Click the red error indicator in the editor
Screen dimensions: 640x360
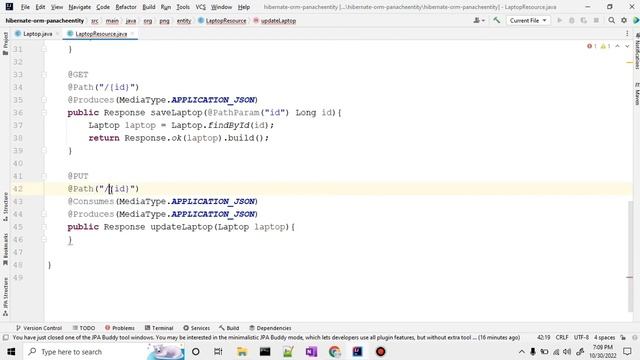click(x=592, y=46)
